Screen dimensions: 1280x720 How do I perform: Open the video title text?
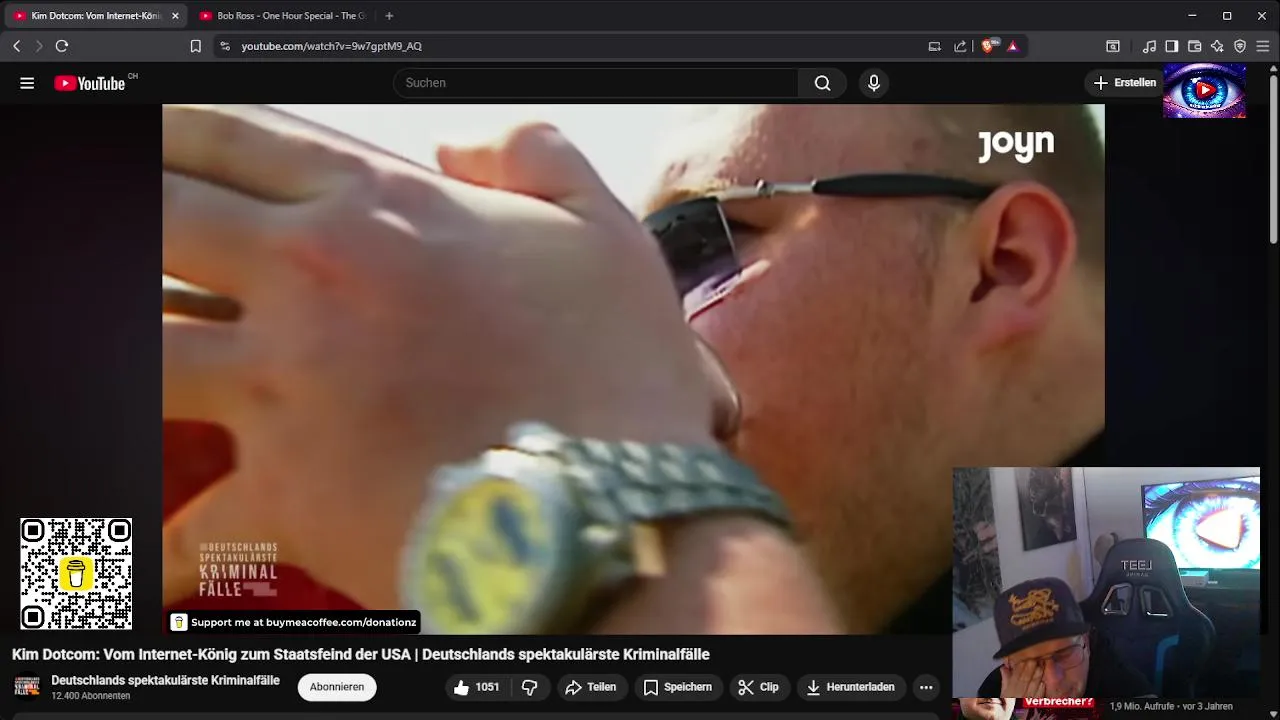click(361, 654)
